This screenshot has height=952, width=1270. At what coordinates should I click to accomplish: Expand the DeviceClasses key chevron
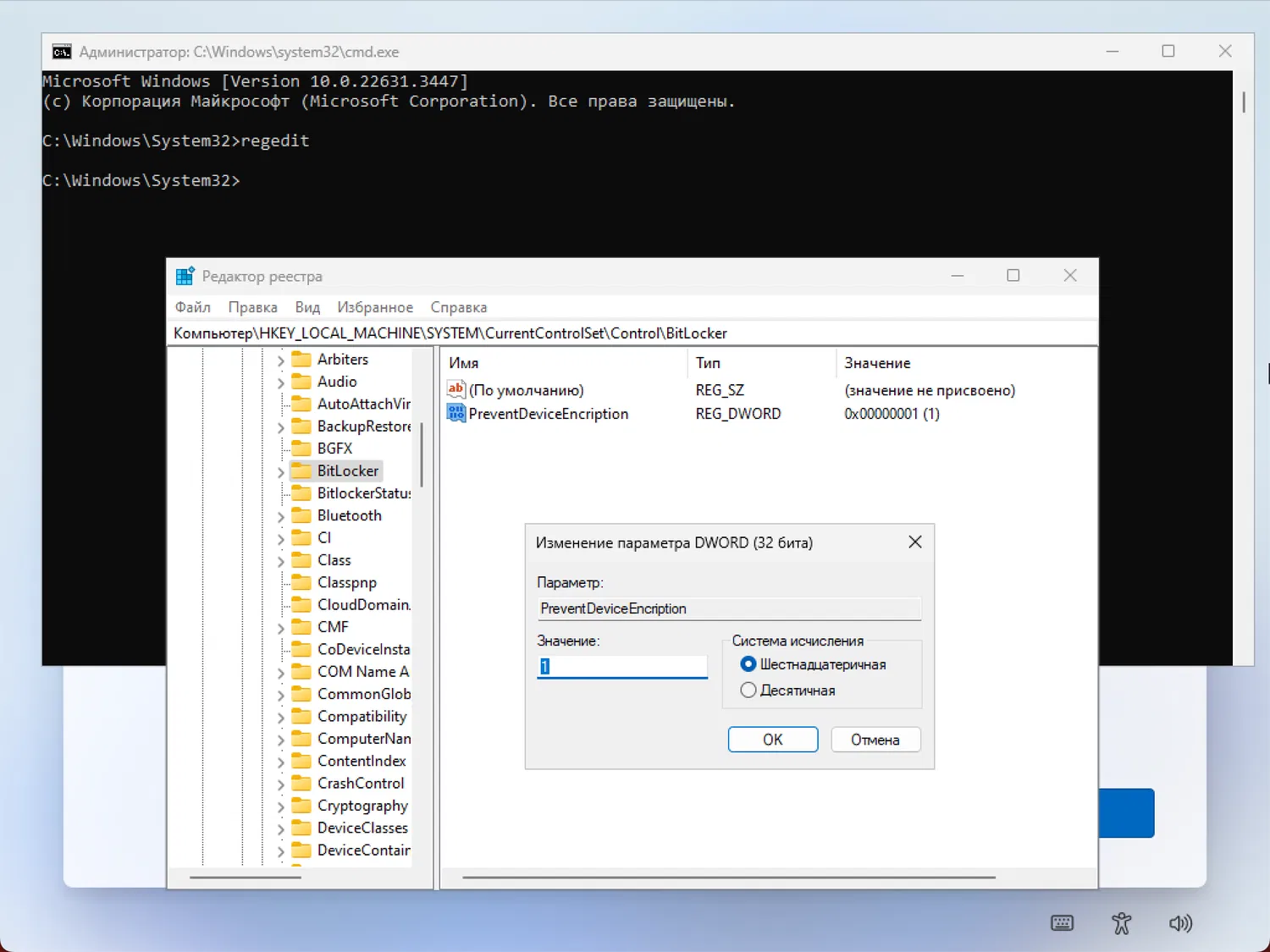280,829
